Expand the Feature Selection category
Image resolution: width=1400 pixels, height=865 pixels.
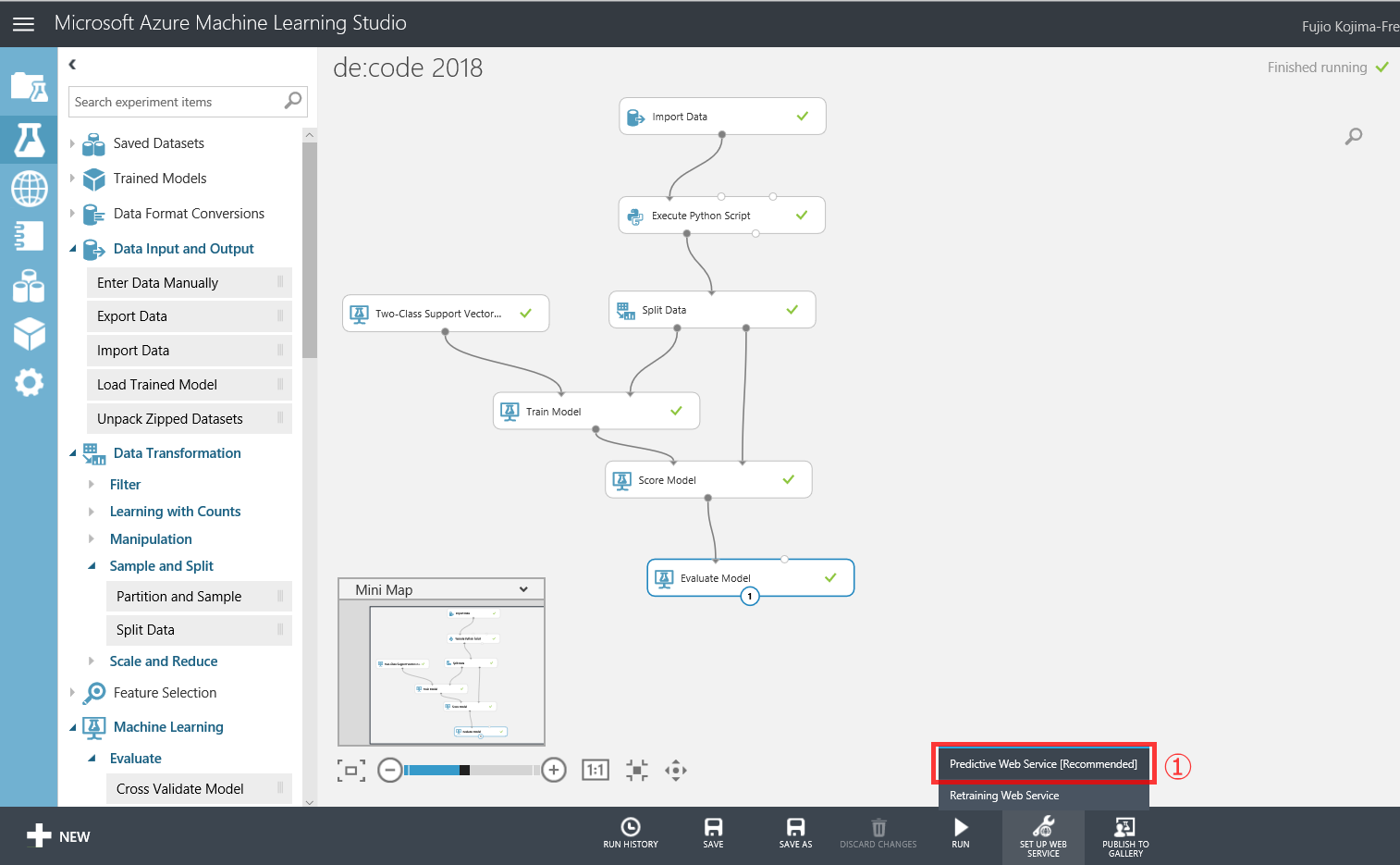click(72, 693)
